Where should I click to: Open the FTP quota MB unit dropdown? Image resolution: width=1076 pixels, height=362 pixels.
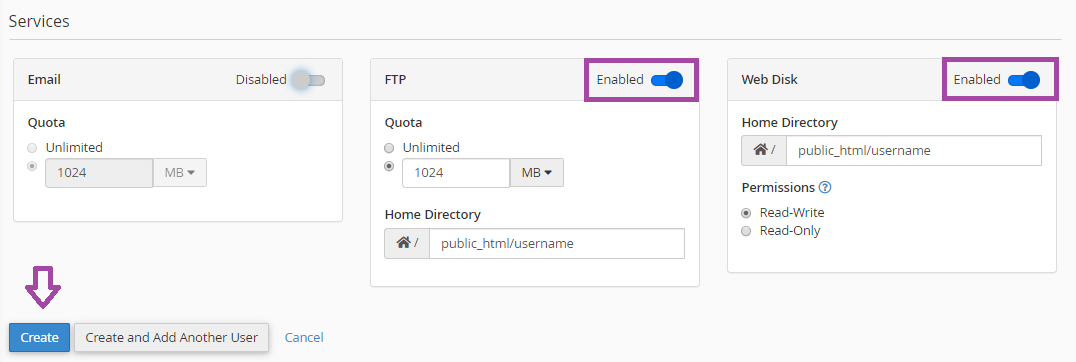(537, 173)
